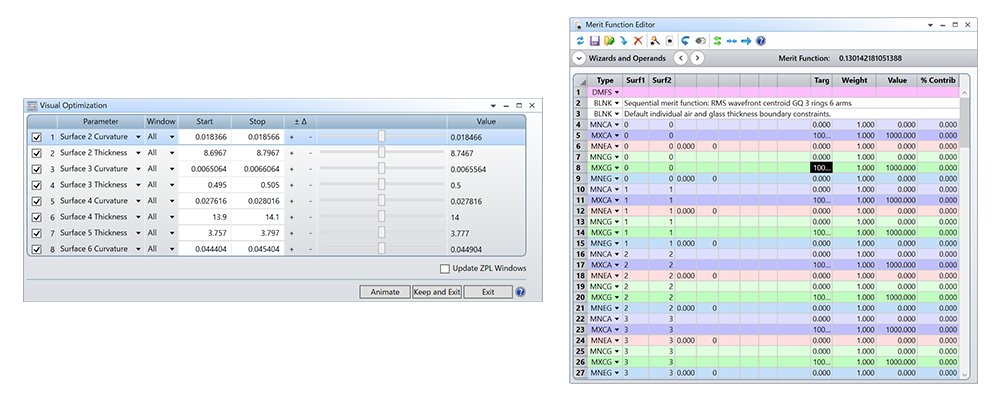
Task: Open the Surface 3 Curvature parameter dropdown
Action: tap(138, 169)
